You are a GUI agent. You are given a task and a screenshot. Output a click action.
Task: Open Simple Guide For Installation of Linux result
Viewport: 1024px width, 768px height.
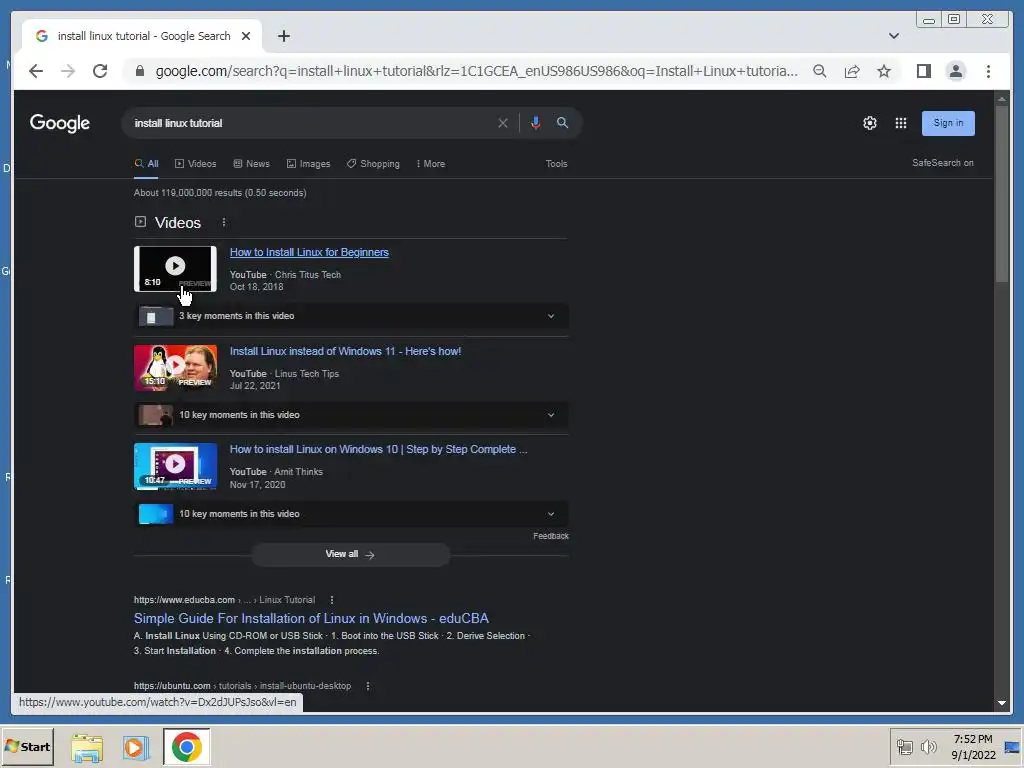(x=311, y=618)
